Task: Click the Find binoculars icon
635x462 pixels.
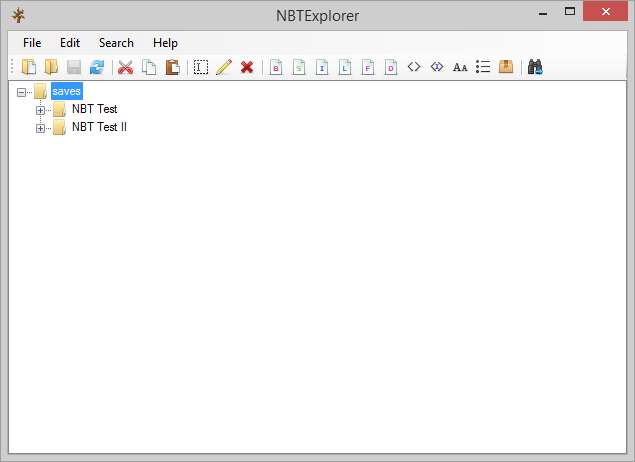Action: 535,67
